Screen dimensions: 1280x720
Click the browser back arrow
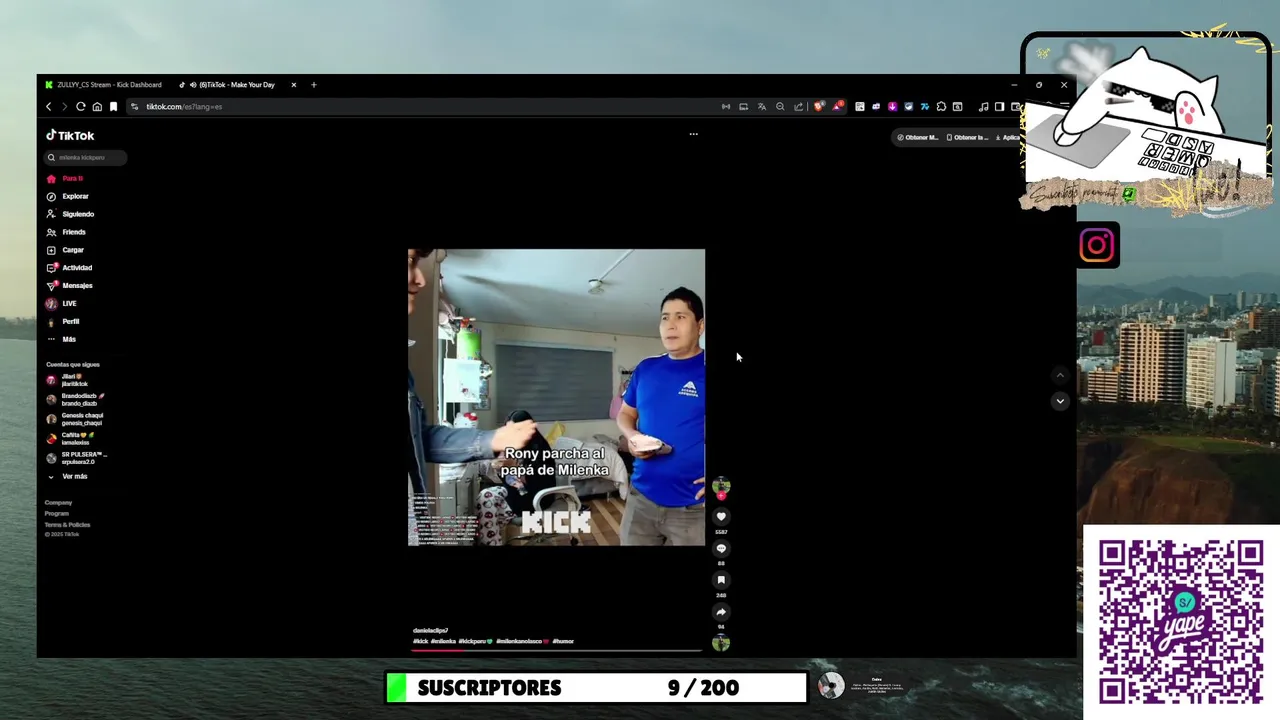(48, 106)
